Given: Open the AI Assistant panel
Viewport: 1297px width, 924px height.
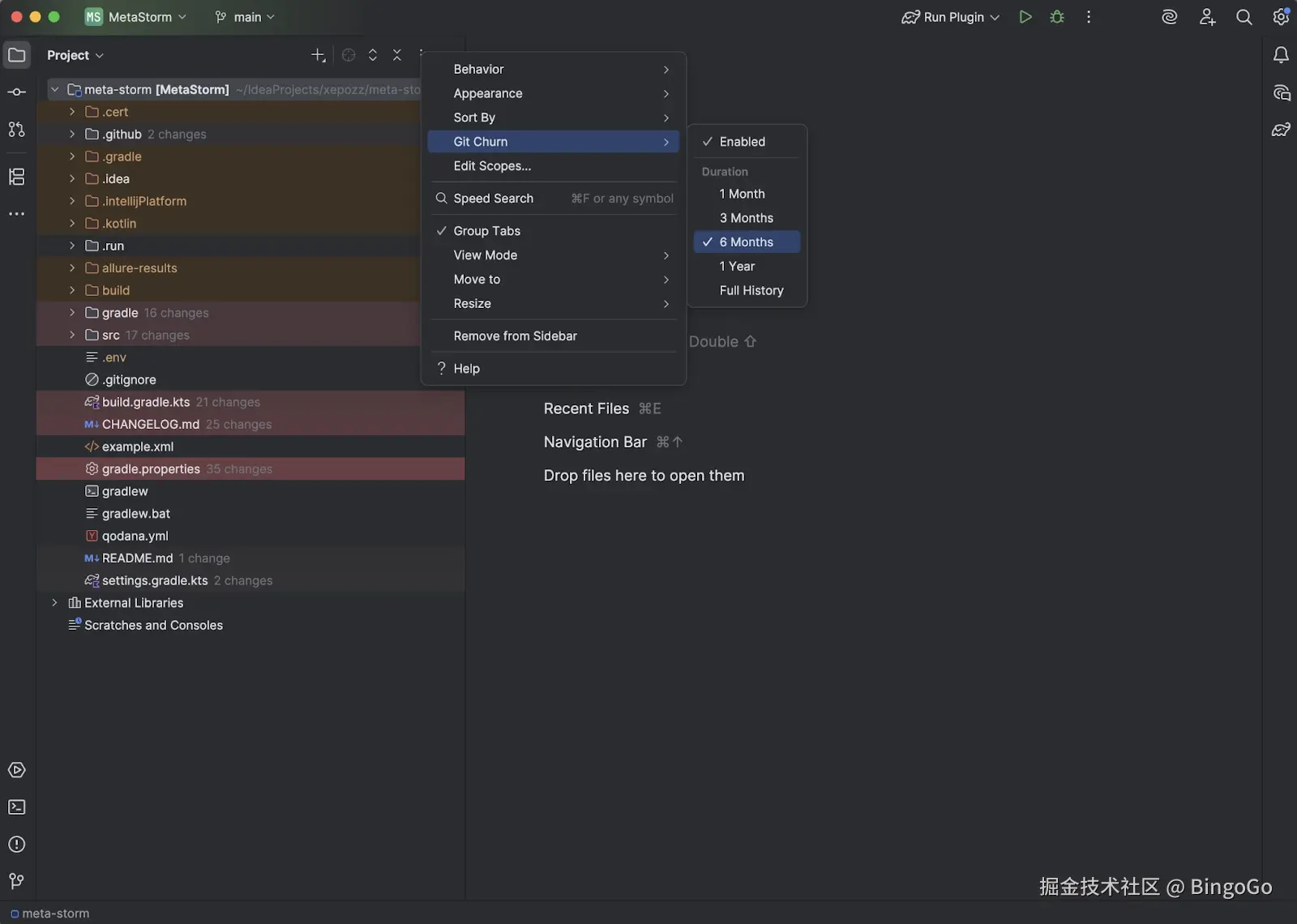Looking at the screenshot, I should (1170, 17).
